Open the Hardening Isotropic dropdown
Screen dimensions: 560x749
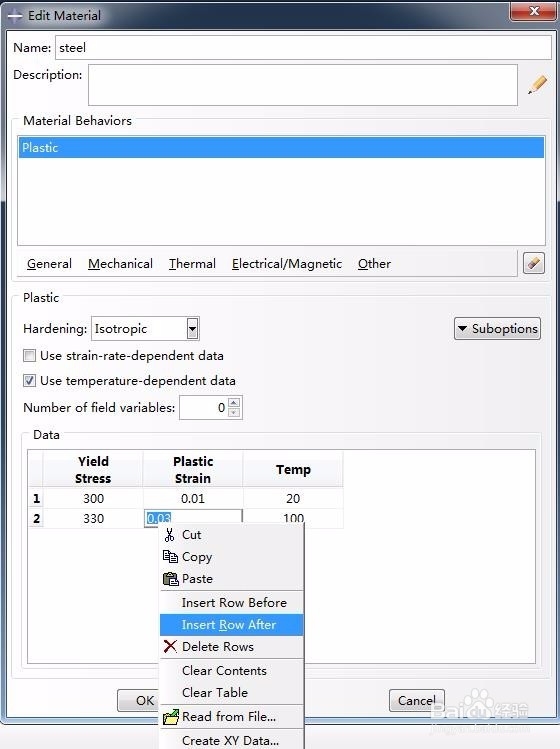pos(192,329)
